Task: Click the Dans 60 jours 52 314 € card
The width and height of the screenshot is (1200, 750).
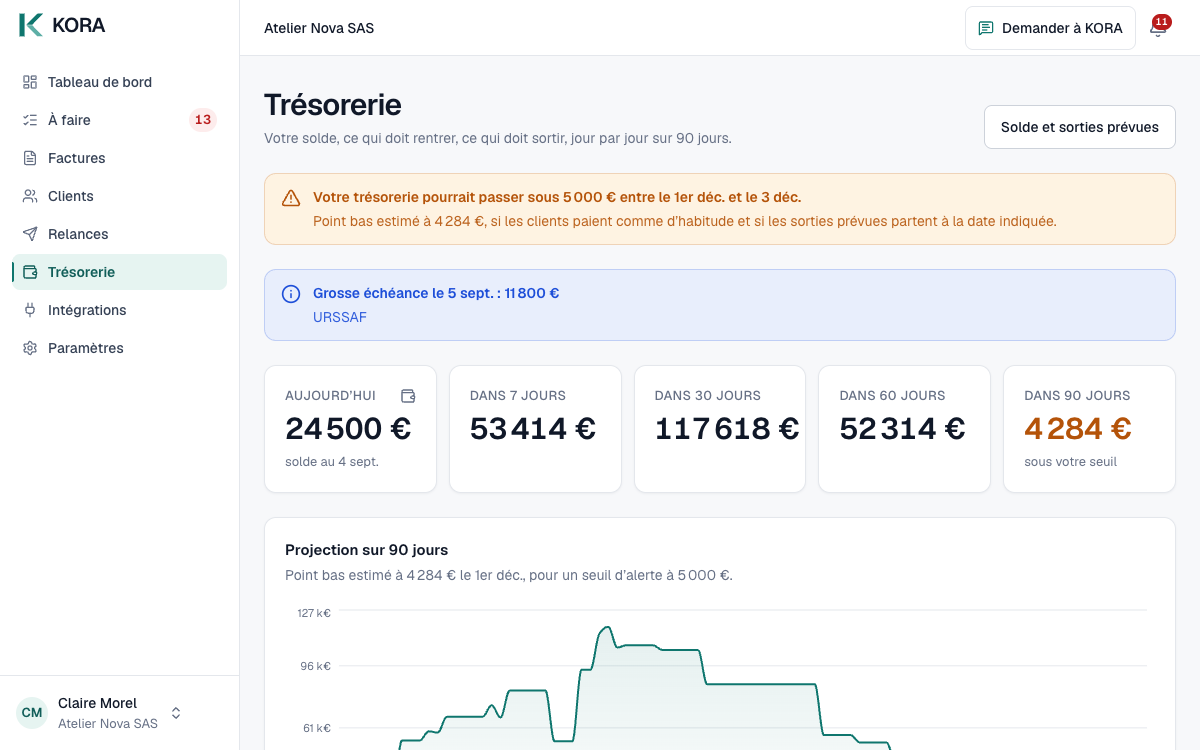Action: coord(904,429)
